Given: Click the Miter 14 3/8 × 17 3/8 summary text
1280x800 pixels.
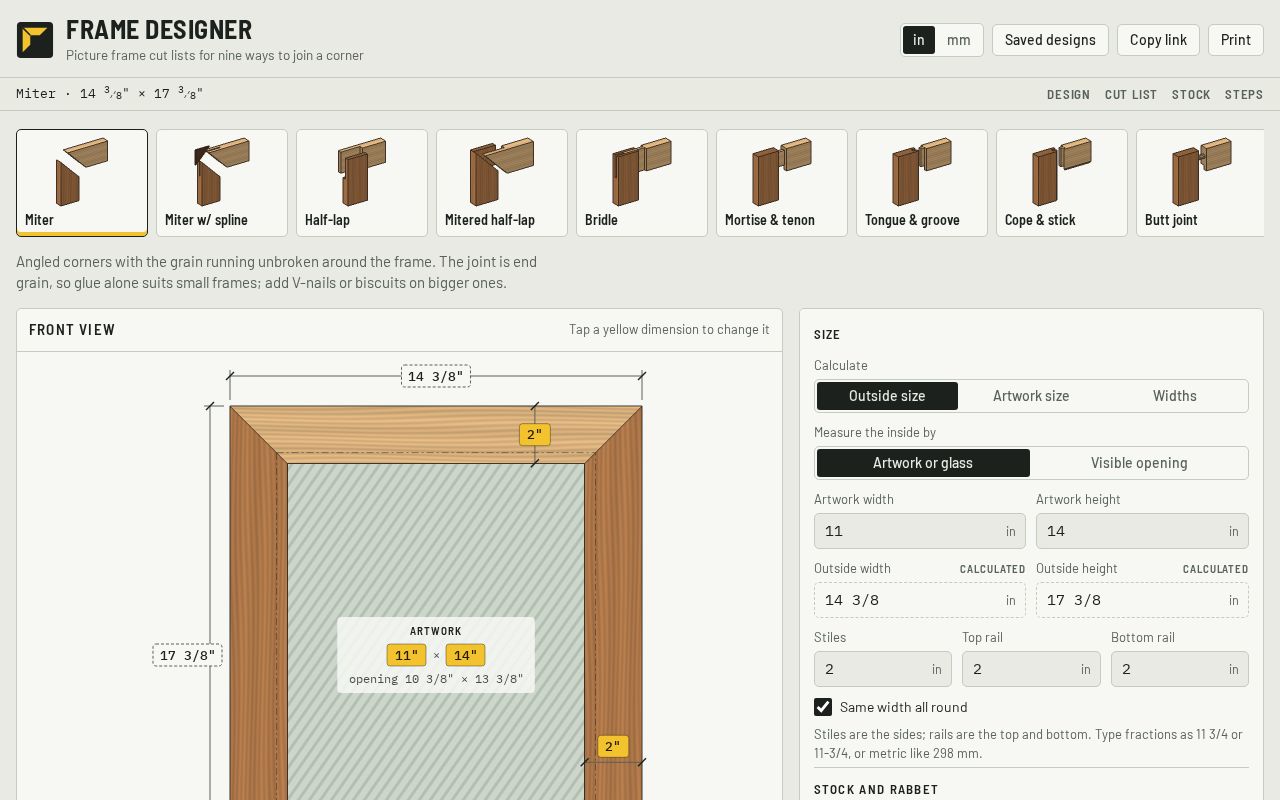Looking at the screenshot, I should (x=110, y=94).
